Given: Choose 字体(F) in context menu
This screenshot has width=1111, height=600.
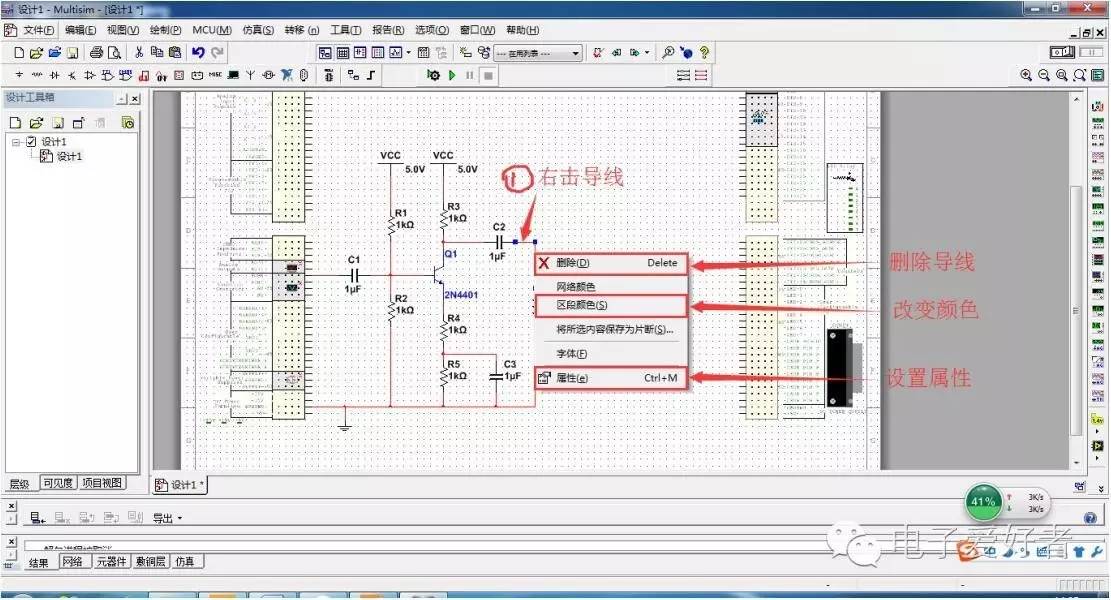Looking at the screenshot, I should pos(611,353).
